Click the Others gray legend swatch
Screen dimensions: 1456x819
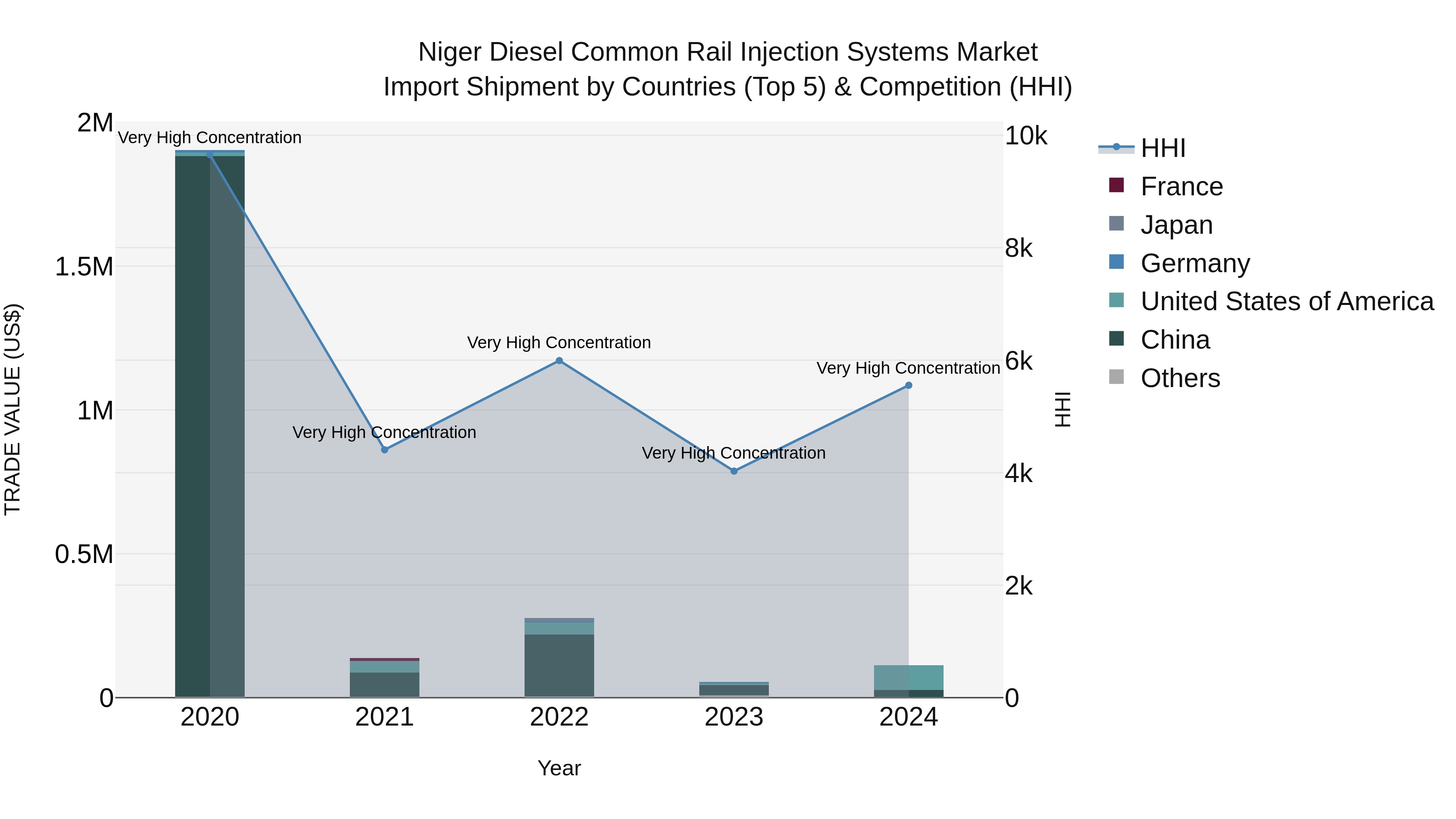1116,377
